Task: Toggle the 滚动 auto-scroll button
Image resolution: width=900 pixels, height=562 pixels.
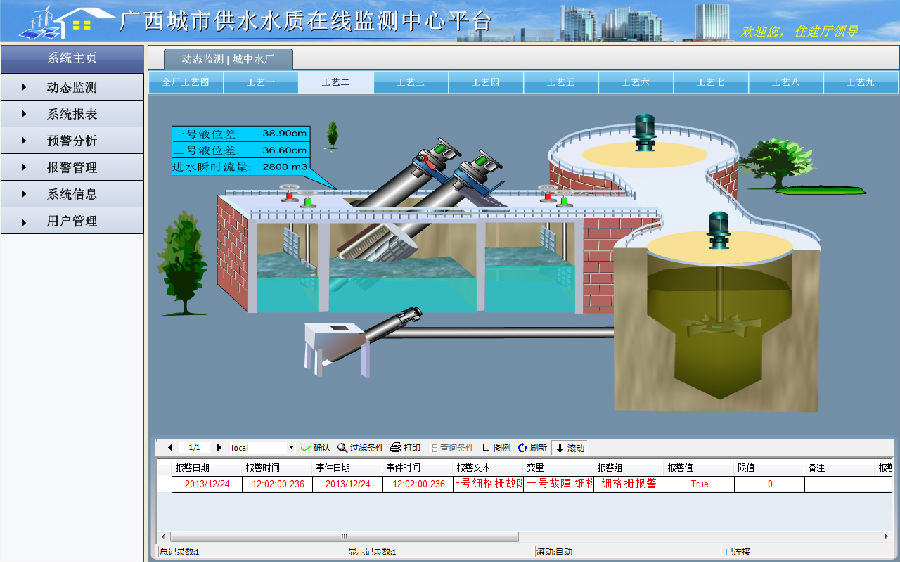Action: (x=569, y=447)
